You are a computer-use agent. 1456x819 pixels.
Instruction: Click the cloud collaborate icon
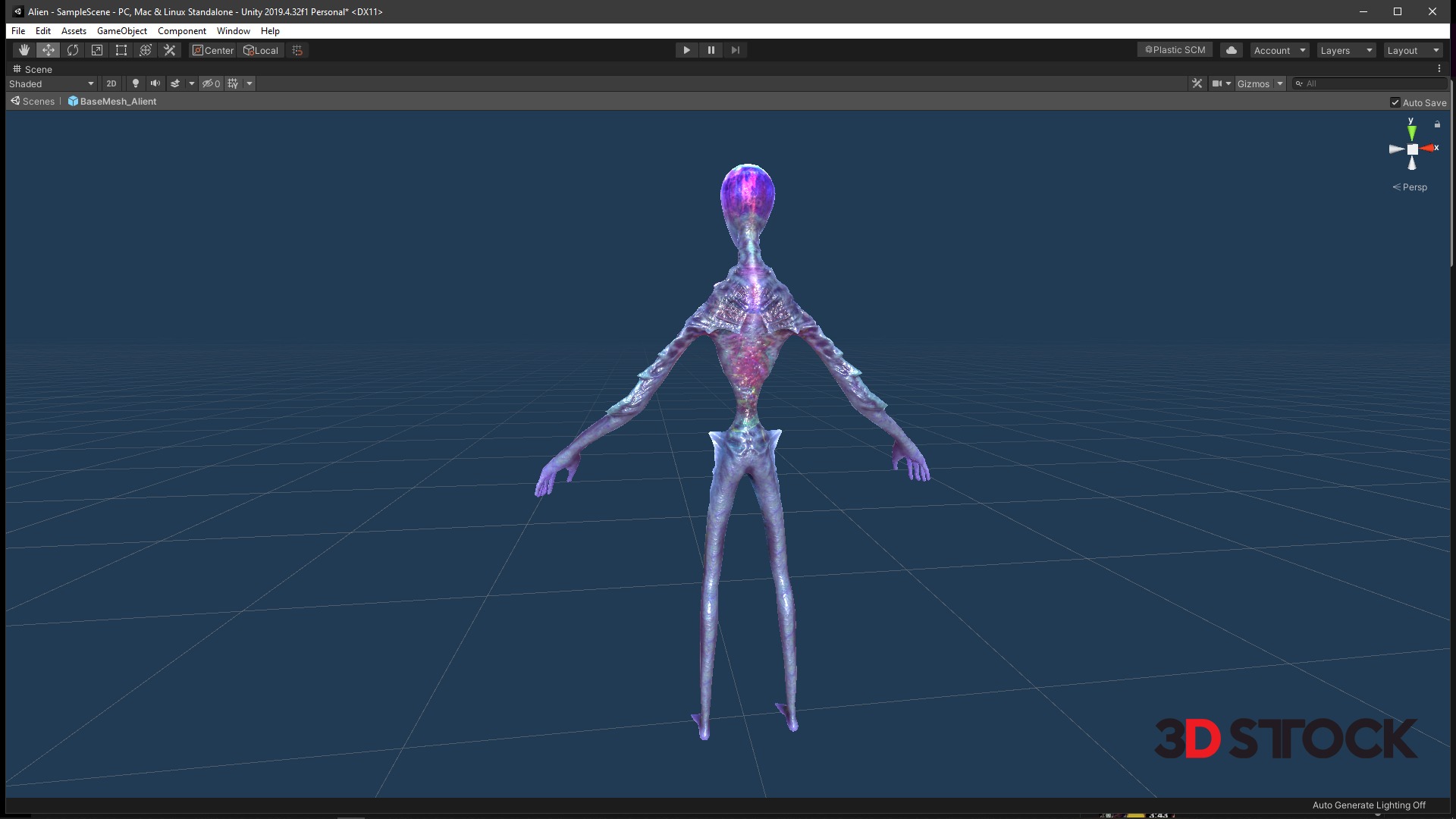(1232, 50)
